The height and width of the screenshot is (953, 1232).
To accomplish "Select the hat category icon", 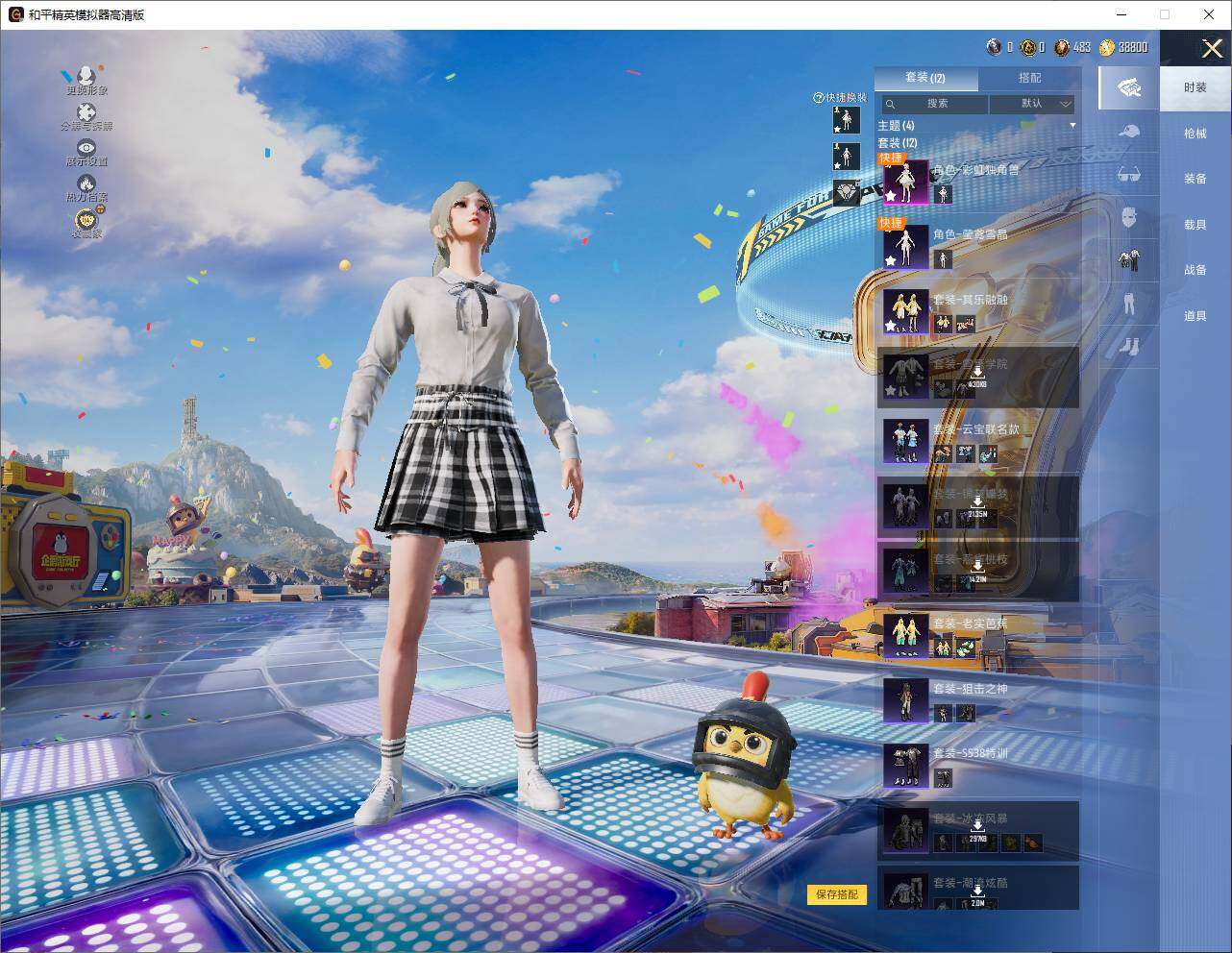I will [x=1129, y=132].
